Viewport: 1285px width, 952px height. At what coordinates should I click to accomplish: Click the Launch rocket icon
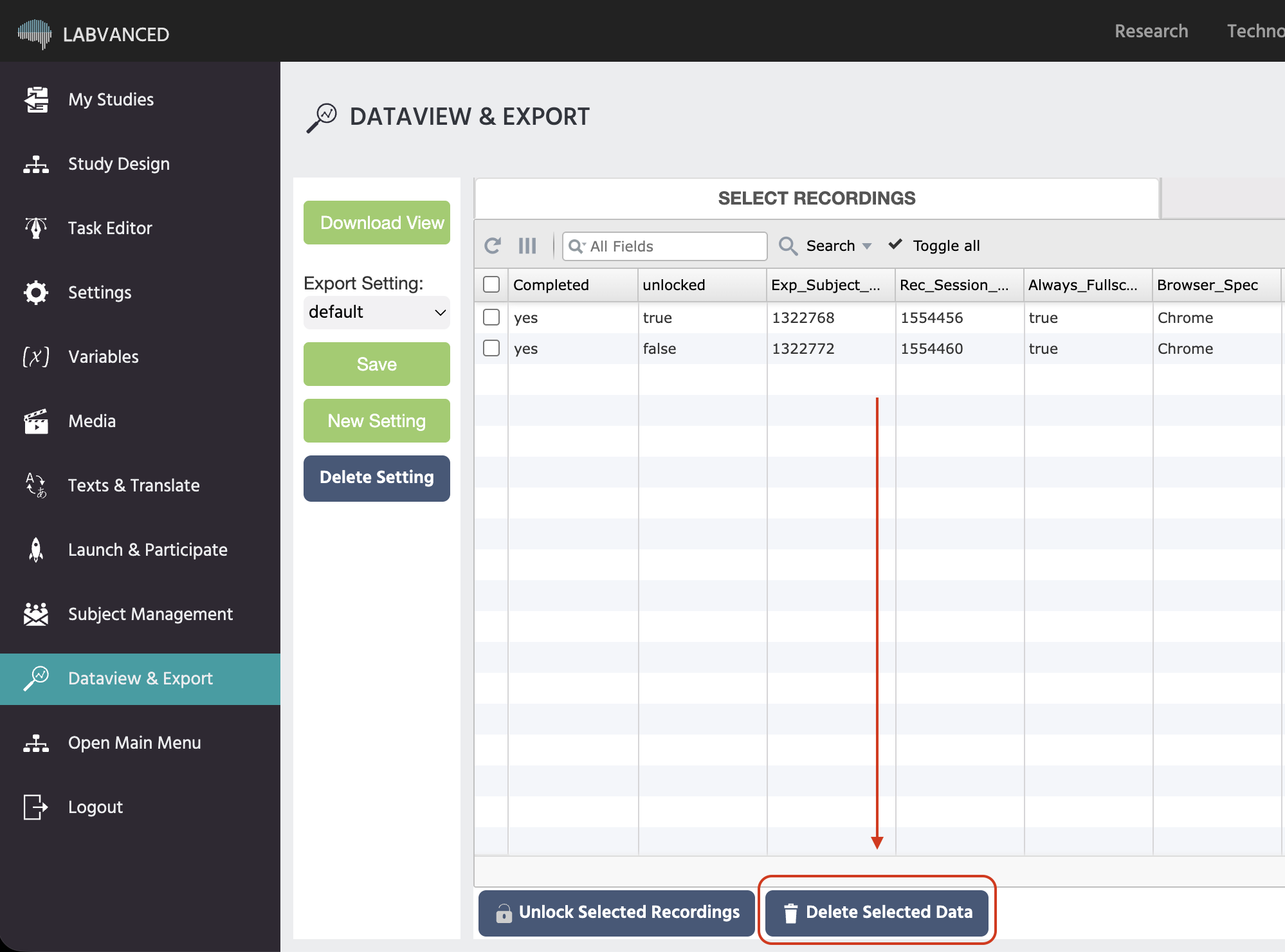36,549
